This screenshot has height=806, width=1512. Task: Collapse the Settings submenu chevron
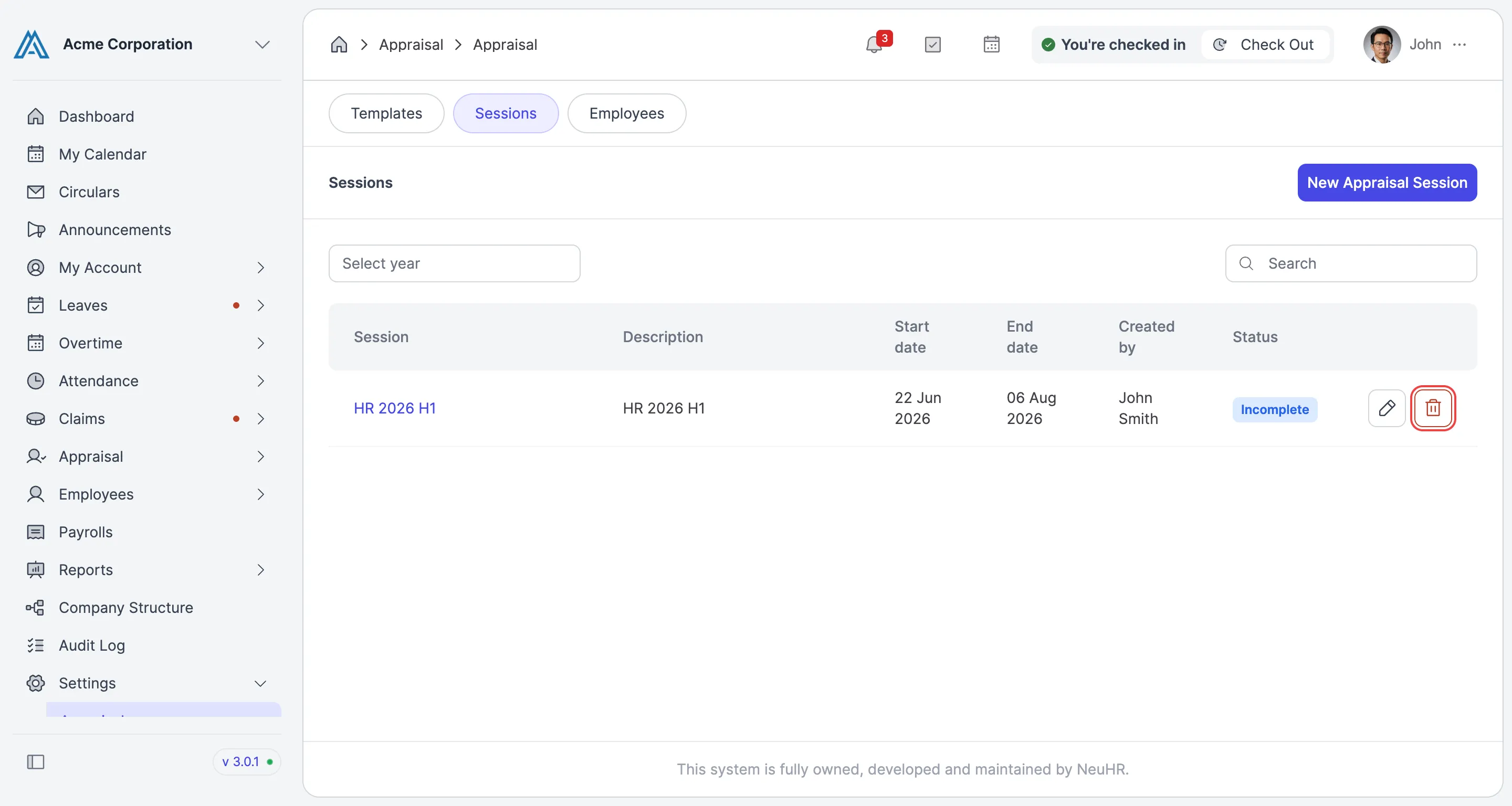(x=260, y=683)
